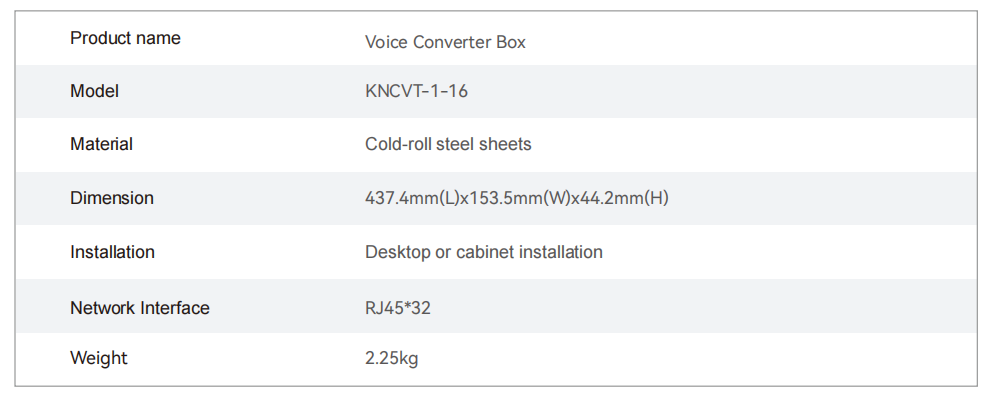Click the word 'Interface' in the label column

point(175,308)
